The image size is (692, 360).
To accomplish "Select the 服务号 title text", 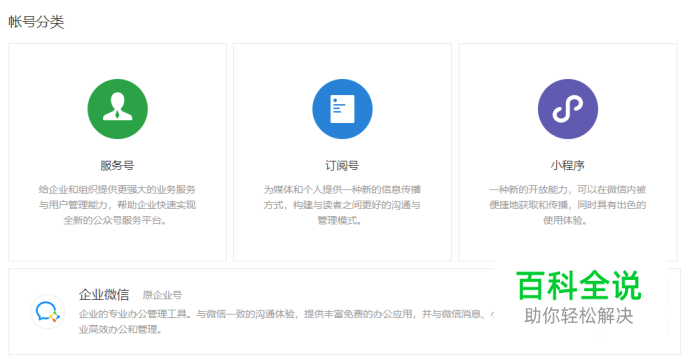I will [117, 165].
